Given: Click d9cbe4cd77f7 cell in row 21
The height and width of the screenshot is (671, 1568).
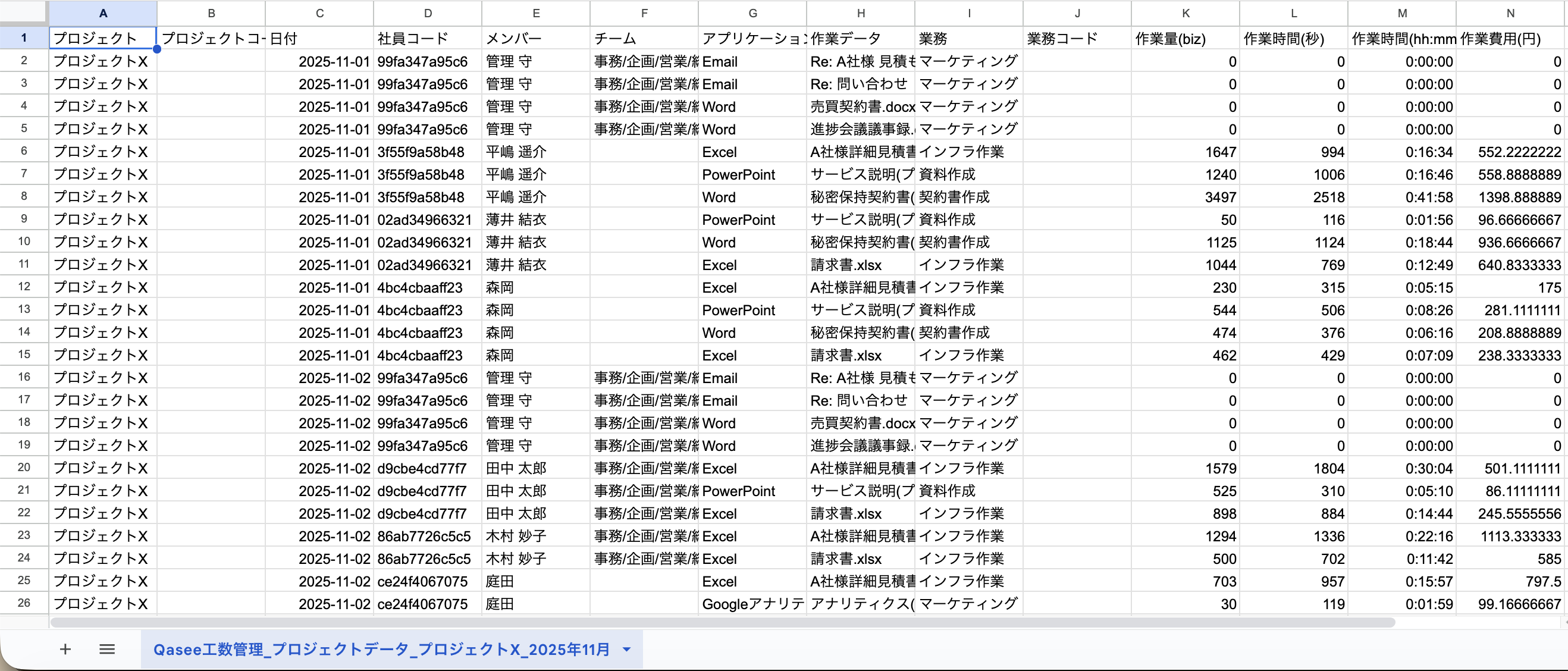Looking at the screenshot, I should 428,491.
